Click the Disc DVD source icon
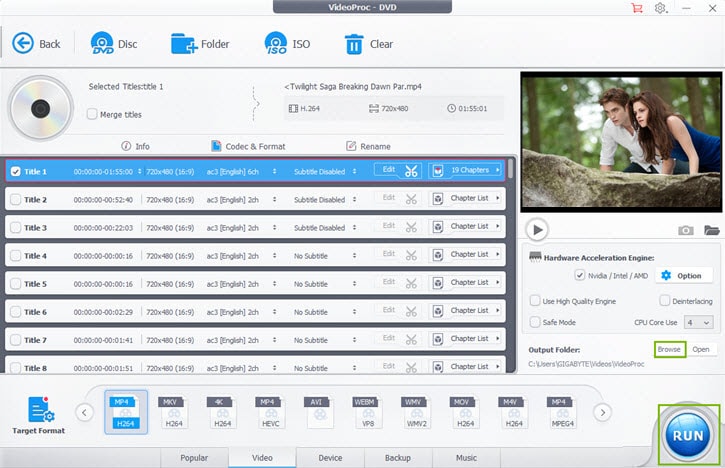The width and height of the screenshot is (725, 468). click(x=103, y=44)
